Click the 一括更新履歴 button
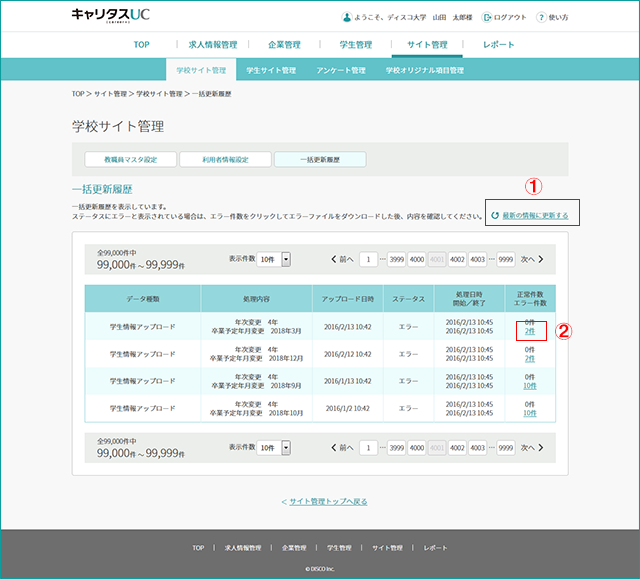The height and width of the screenshot is (579, 640). 320,160
